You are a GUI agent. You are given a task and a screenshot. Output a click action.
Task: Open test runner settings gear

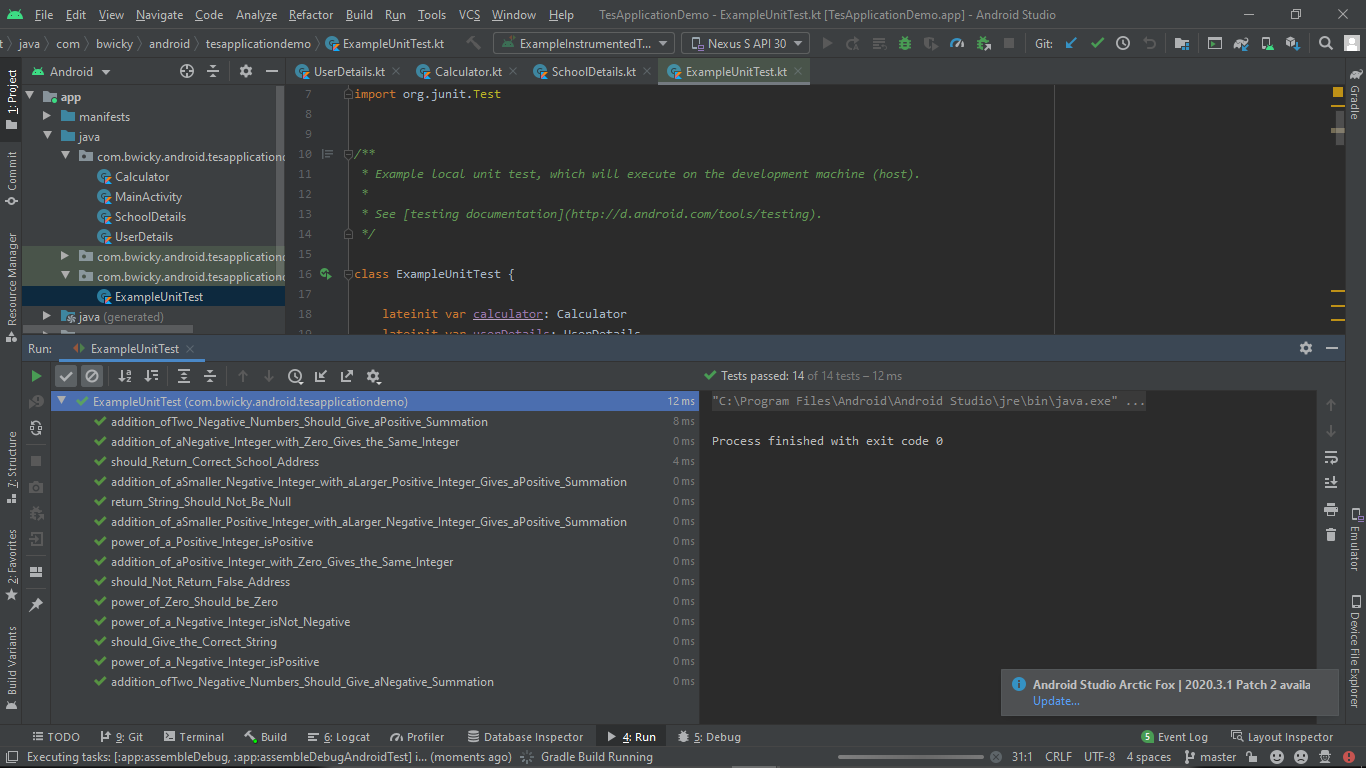point(373,376)
